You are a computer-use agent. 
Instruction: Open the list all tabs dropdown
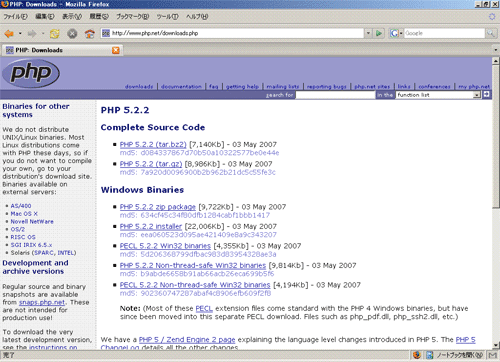click(x=496, y=50)
